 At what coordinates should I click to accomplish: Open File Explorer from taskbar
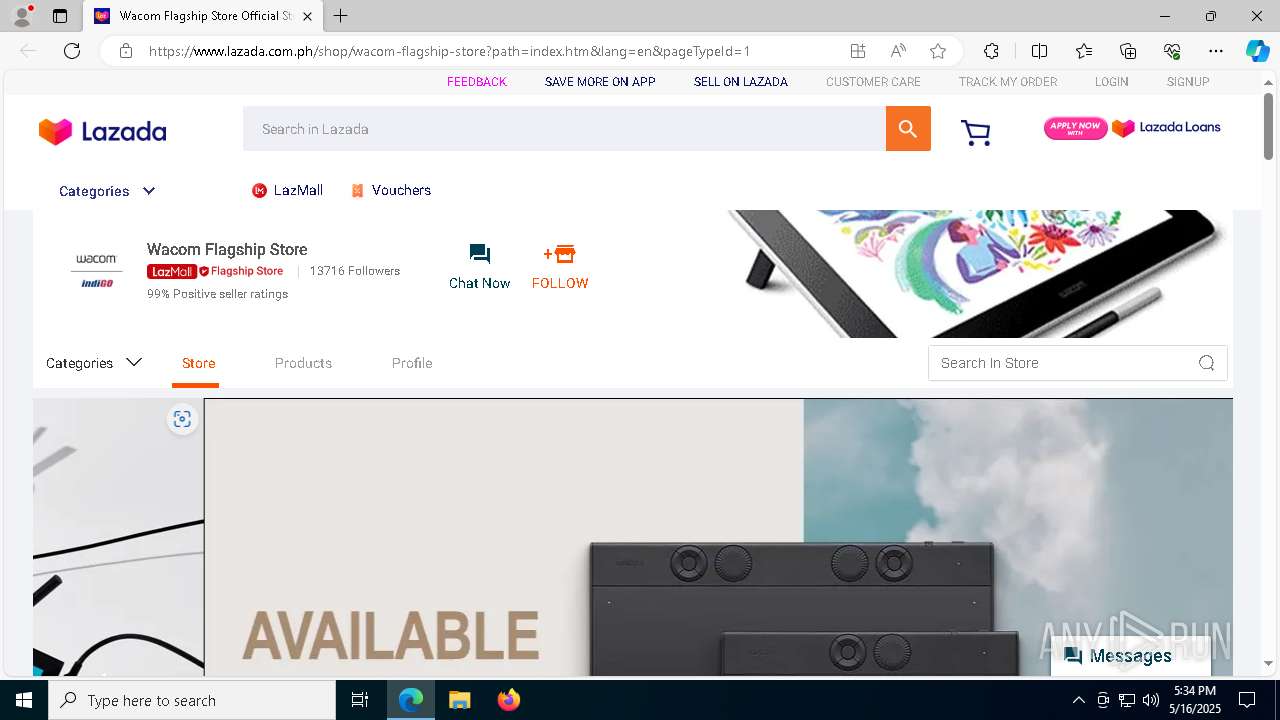[459, 700]
